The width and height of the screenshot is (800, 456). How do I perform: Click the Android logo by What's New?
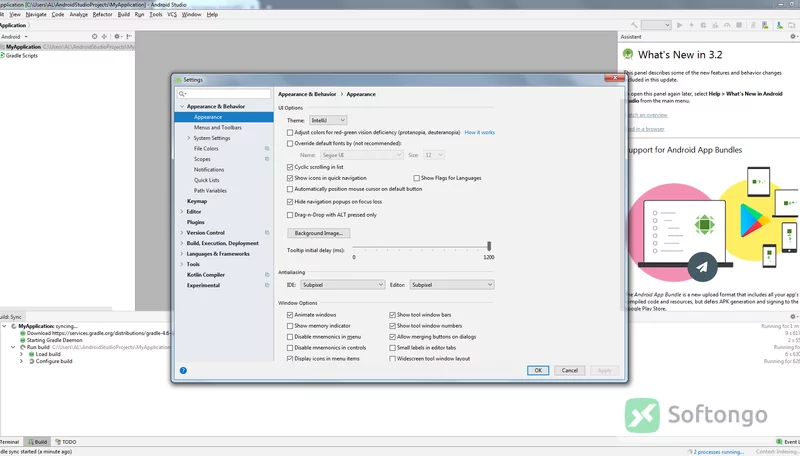pyautogui.click(x=628, y=54)
